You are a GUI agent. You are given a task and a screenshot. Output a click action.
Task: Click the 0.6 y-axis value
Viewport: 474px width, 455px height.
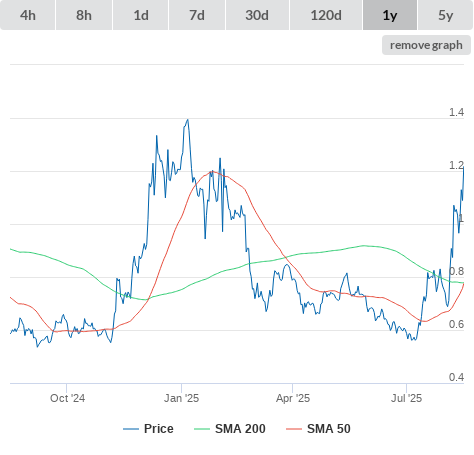(456, 324)
